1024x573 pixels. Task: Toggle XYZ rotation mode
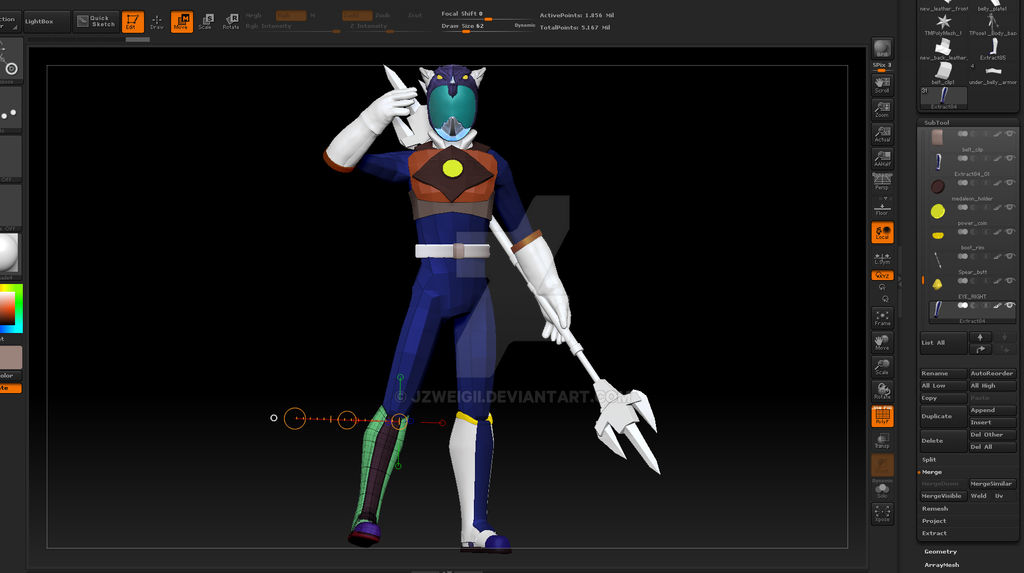tap(882, 276)
